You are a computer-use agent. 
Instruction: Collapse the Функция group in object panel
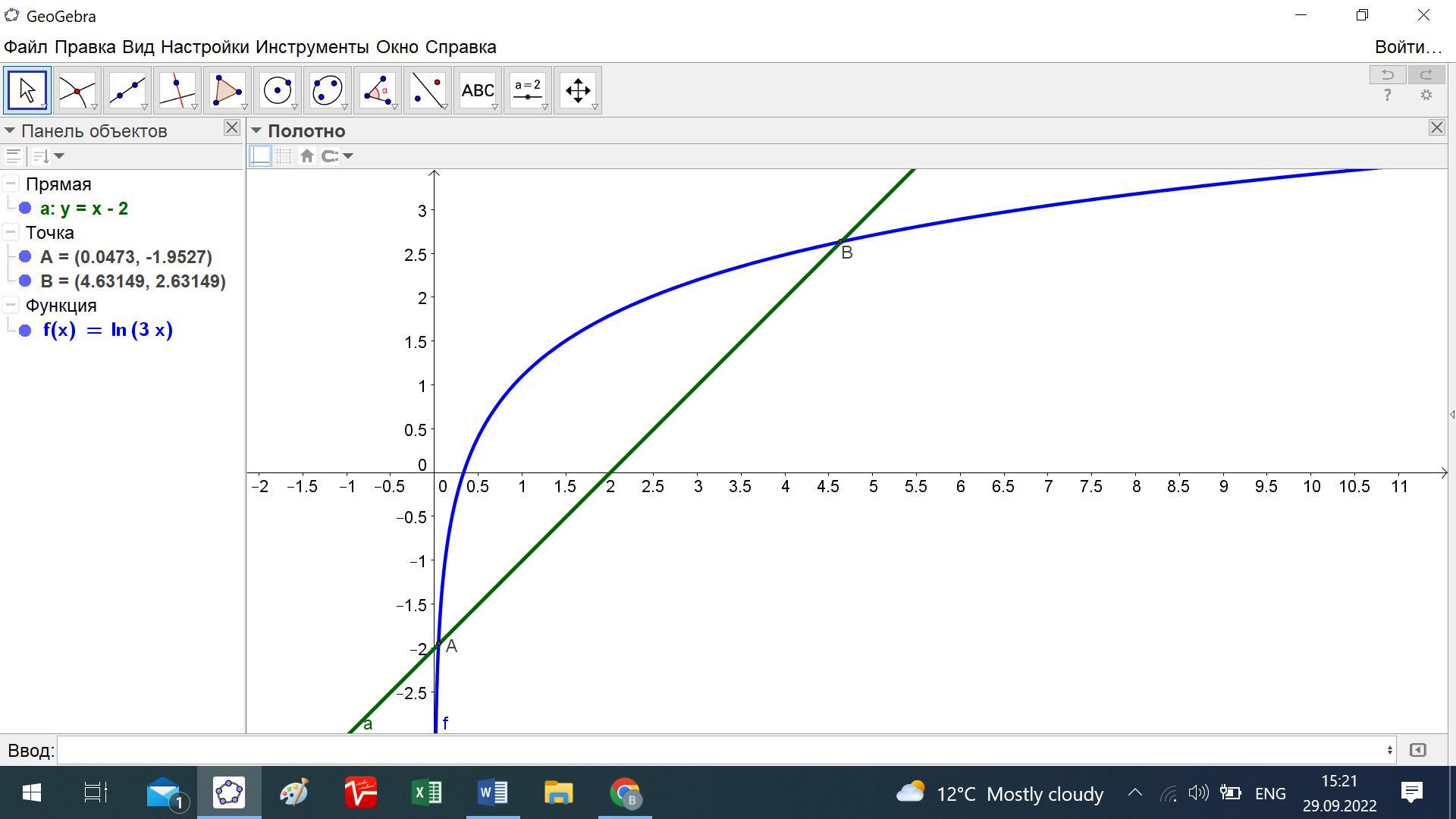pos(11,306)
